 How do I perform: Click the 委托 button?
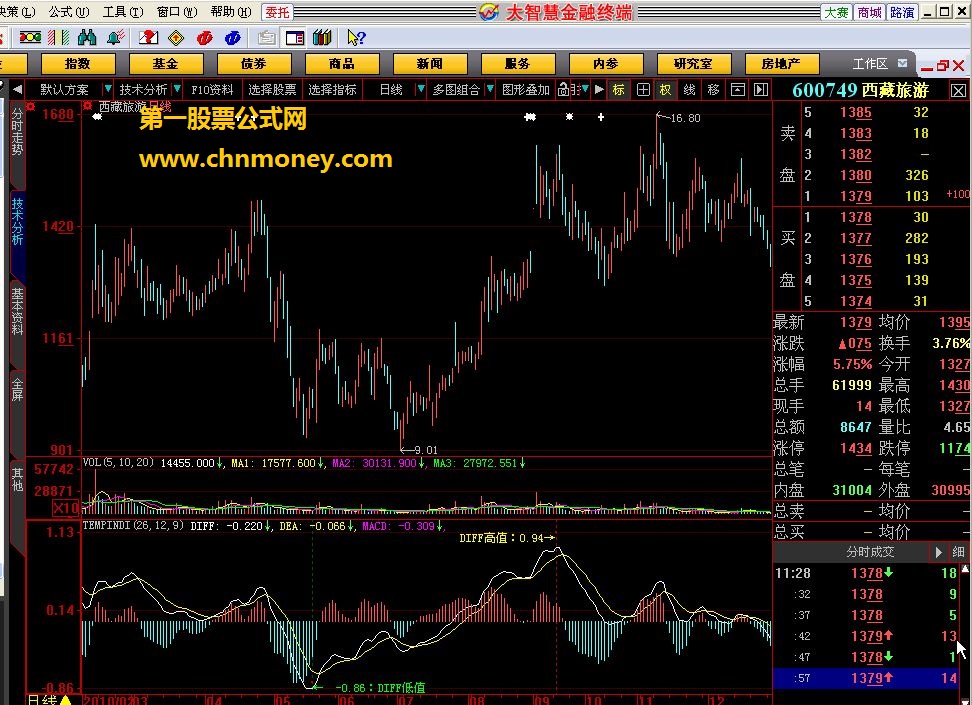click(277, 12)
